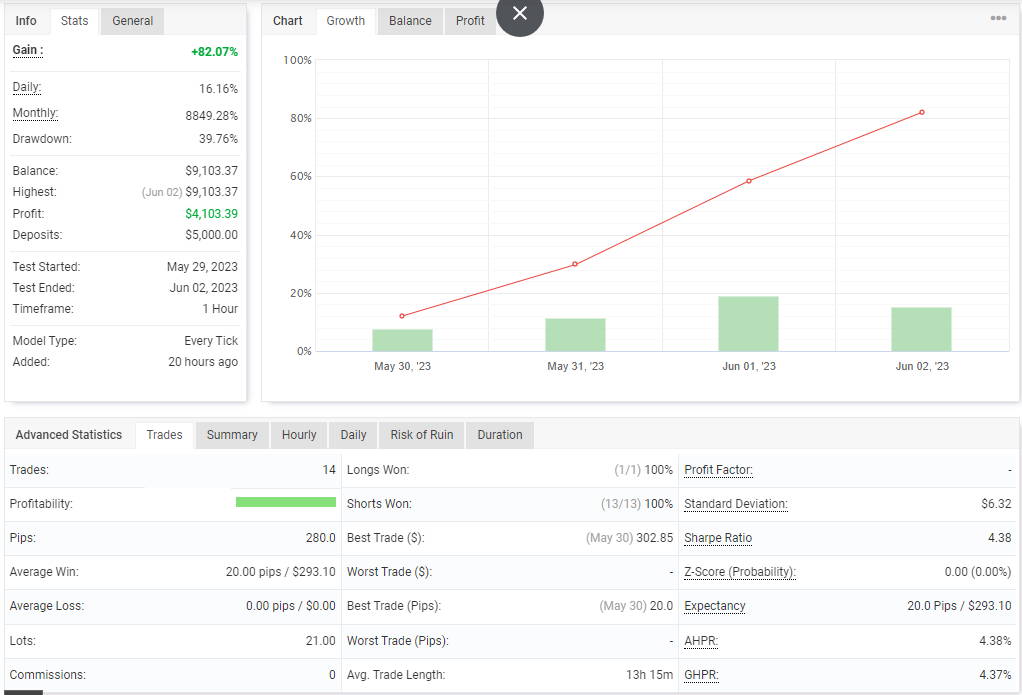Image resolution: width=1022 pixels, height=695 pixels.
Task: Click the Profit Factor label
Action: [x=718, y=470]
